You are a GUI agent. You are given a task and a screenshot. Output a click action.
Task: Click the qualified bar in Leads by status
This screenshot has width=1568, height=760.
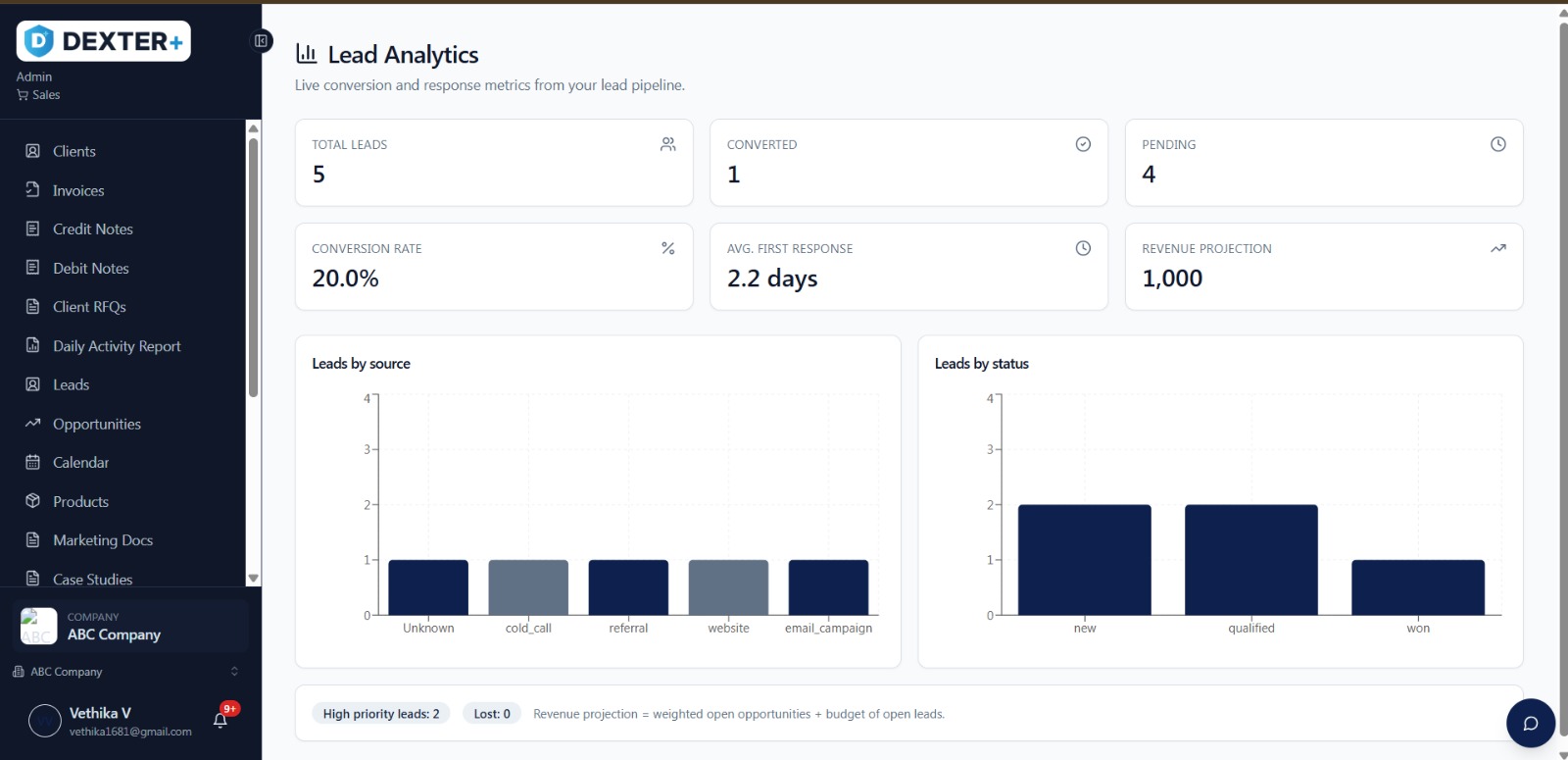point(1251,560)
